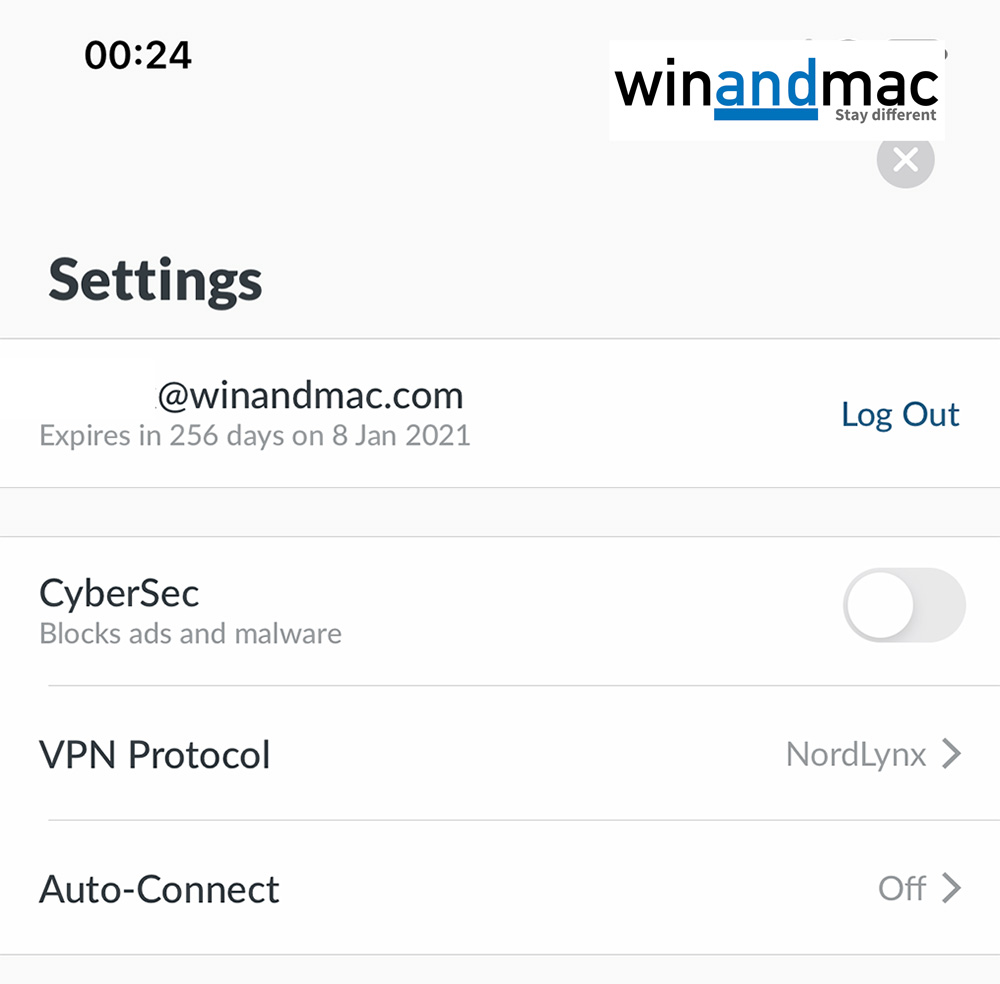Click the CyberSec label text

click(x=119, y=593)
